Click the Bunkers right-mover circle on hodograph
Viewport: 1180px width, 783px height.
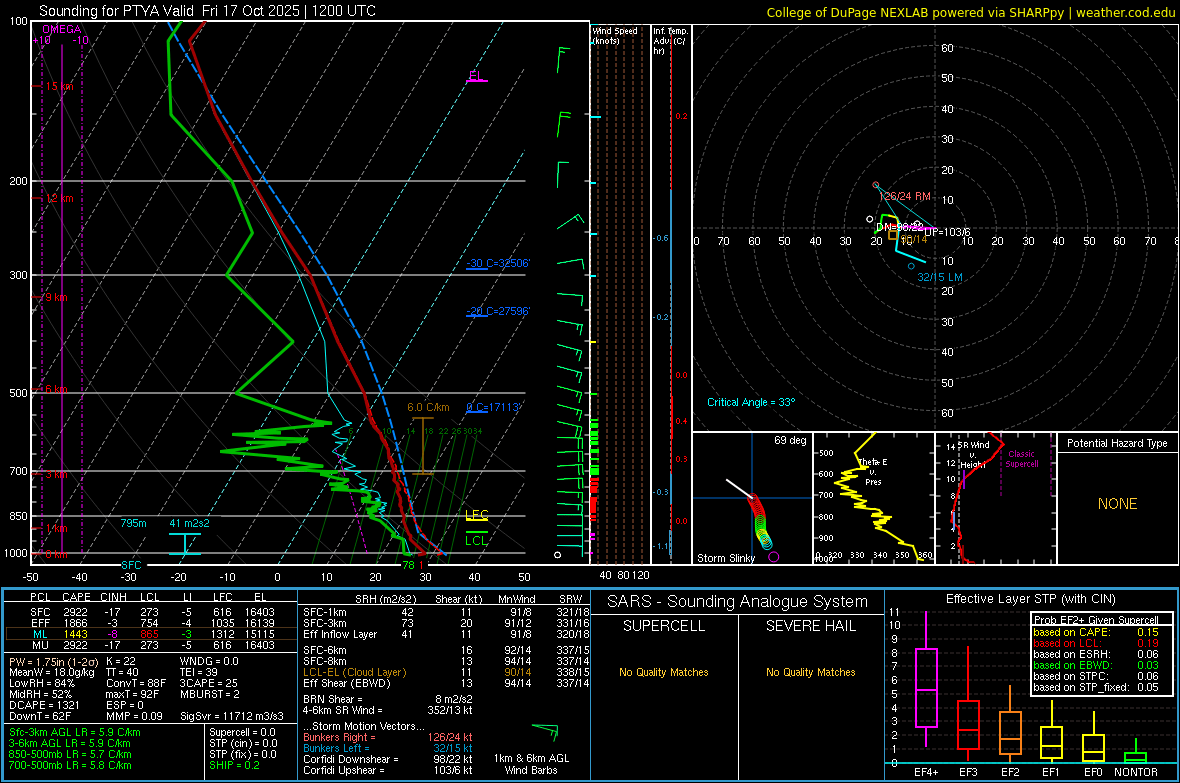(875, 184)
